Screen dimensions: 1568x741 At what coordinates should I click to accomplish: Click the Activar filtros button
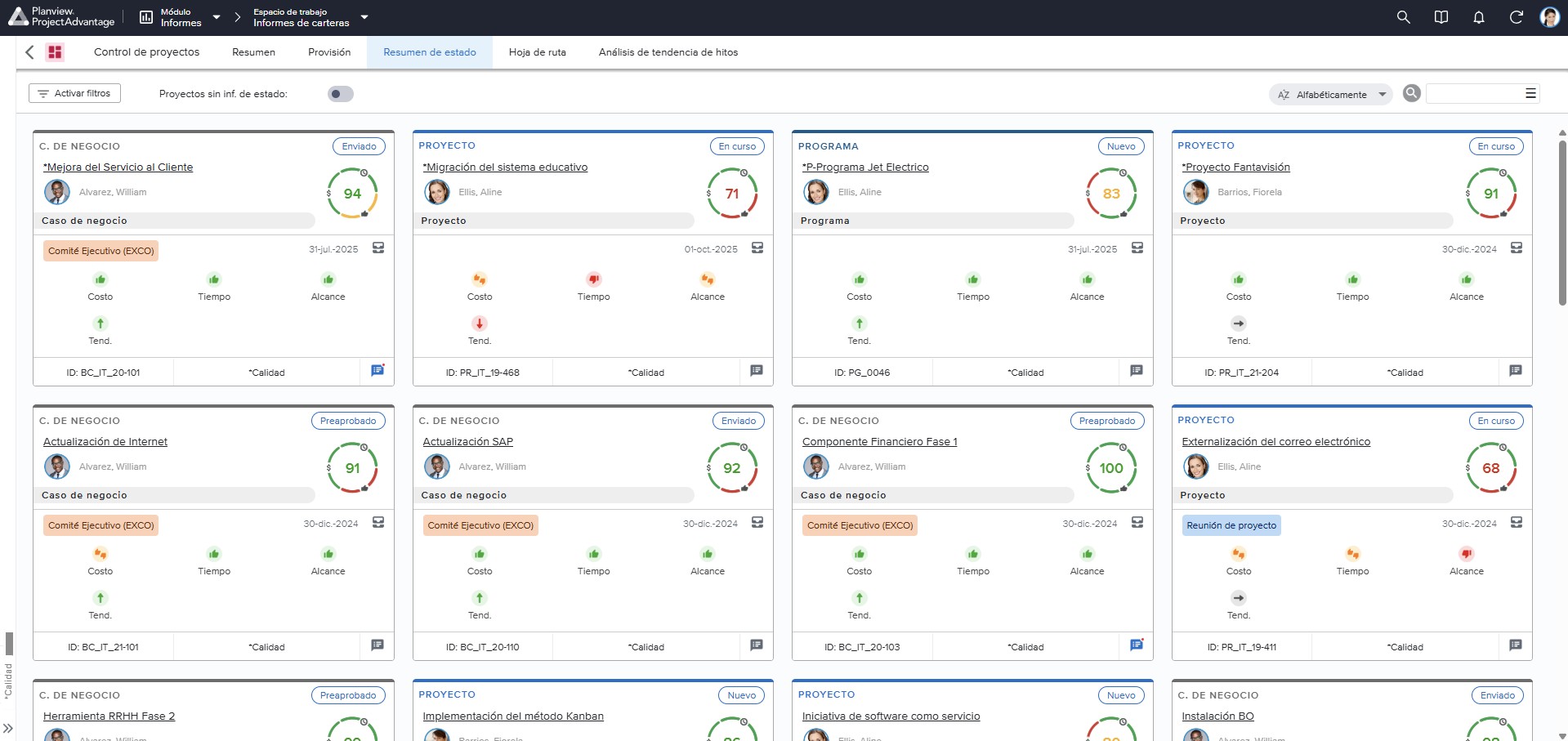pyautogui.click(x=74, y=93)
